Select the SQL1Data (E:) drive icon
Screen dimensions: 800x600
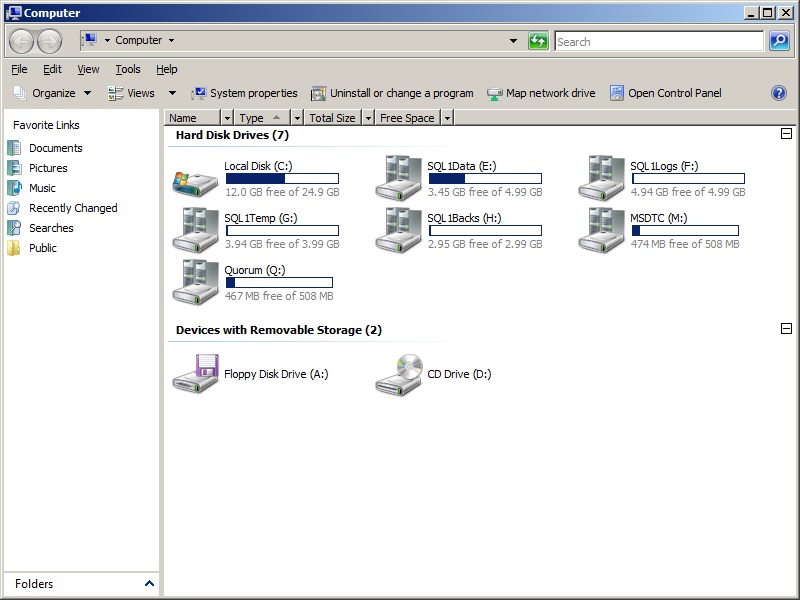[398, 179]
